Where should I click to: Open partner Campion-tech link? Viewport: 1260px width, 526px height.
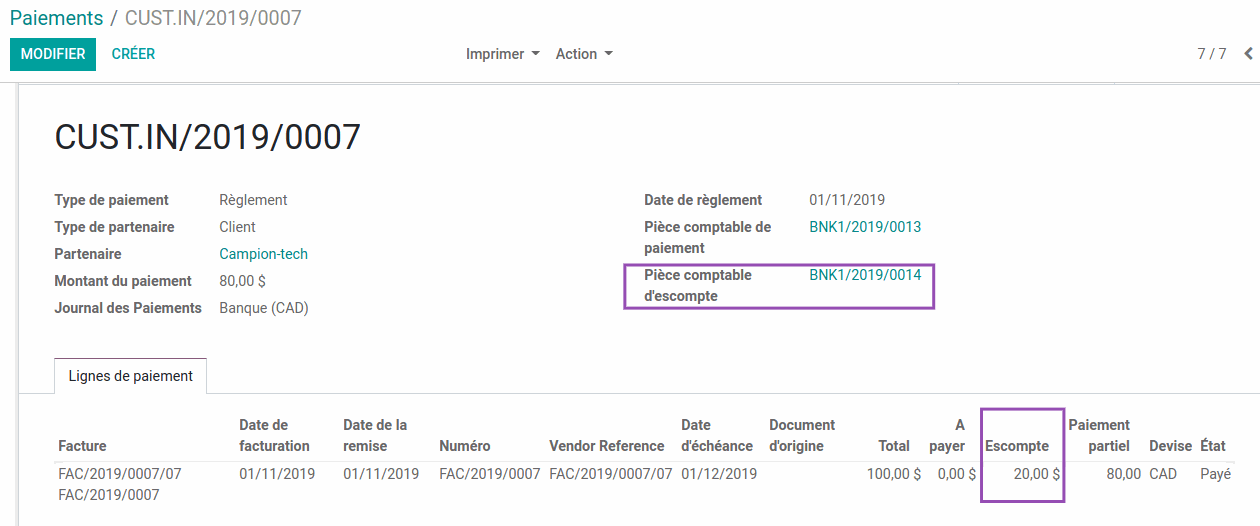click(263, 254)
